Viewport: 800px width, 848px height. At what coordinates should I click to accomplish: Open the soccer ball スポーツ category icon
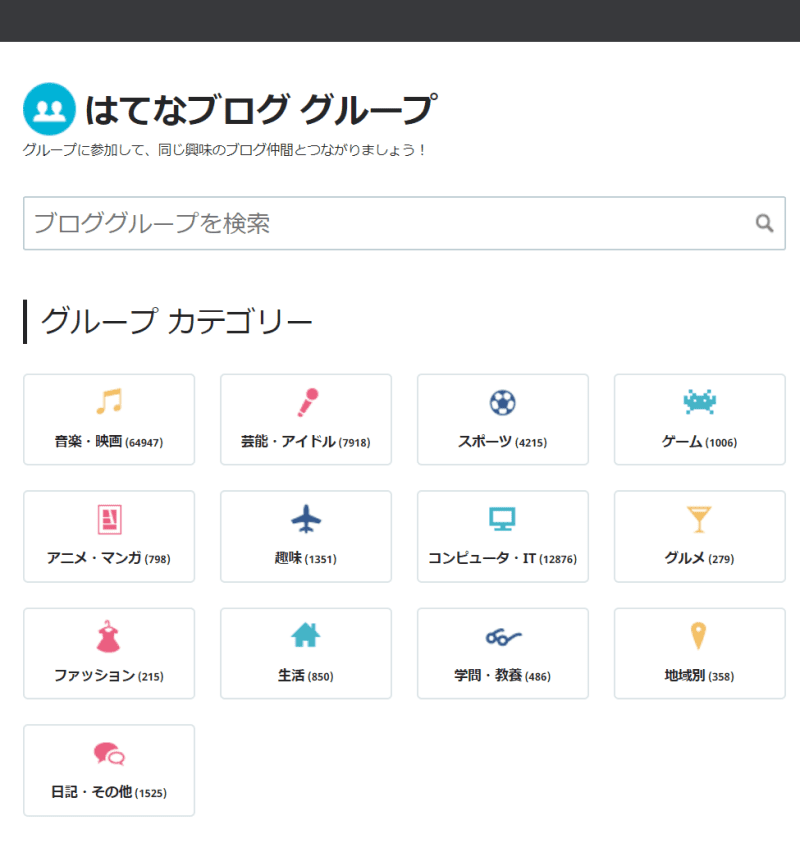[x=503, y=402]
